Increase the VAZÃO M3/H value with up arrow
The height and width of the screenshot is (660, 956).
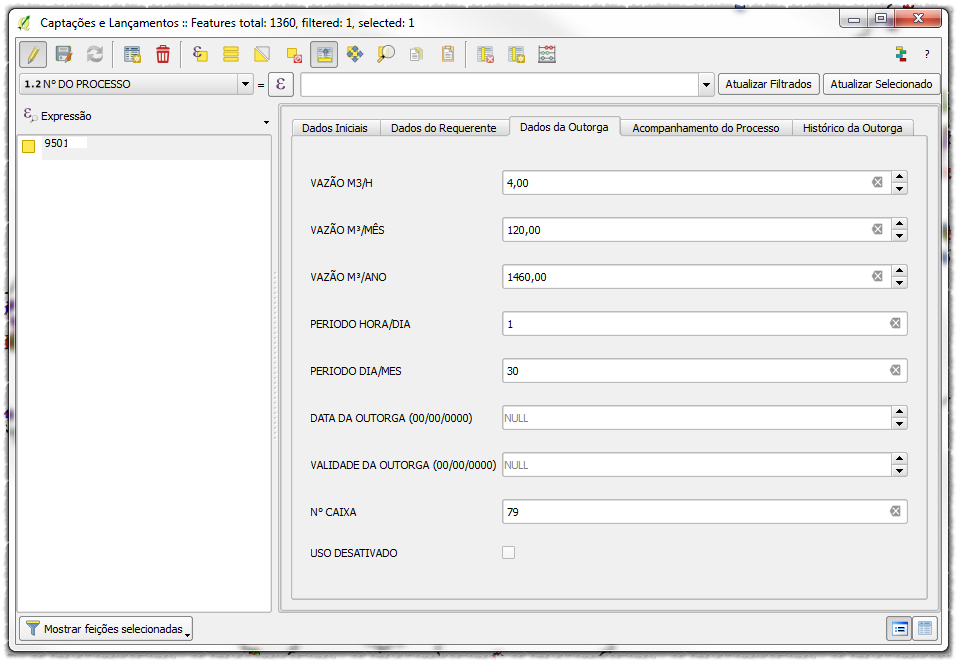click(899, 177)
